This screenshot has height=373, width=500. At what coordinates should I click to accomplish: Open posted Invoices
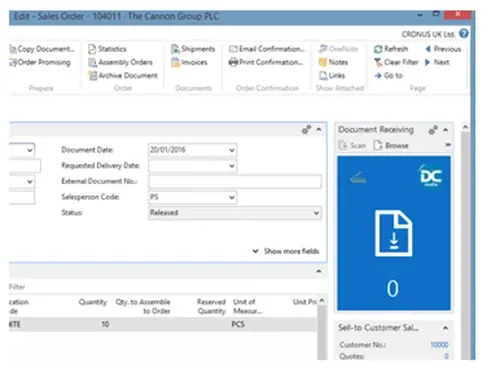click(189, 62)
